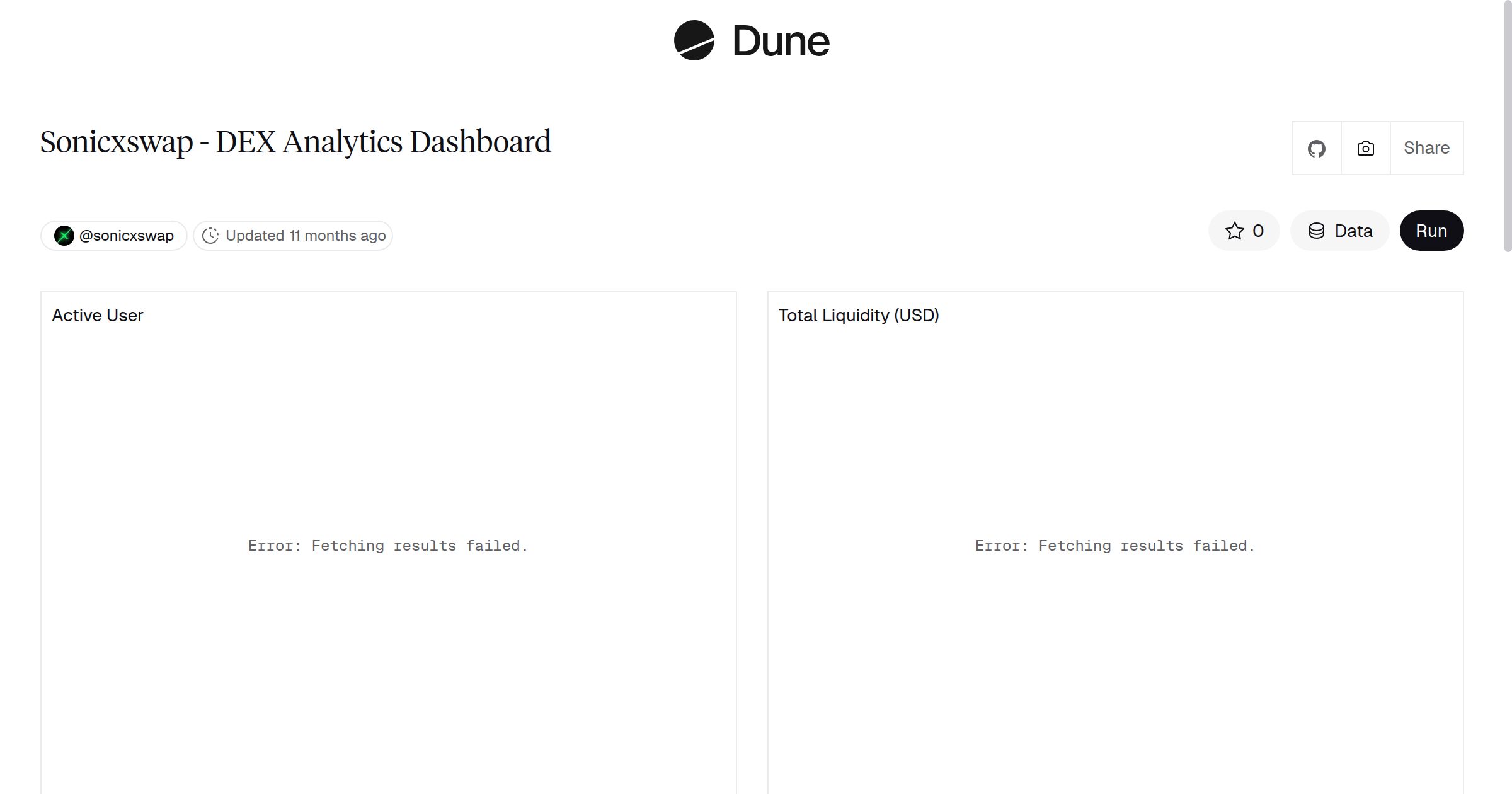Screen dimensions: 1512x794
Task: Click the Updated 11 months ago pill
Action: 293,235
